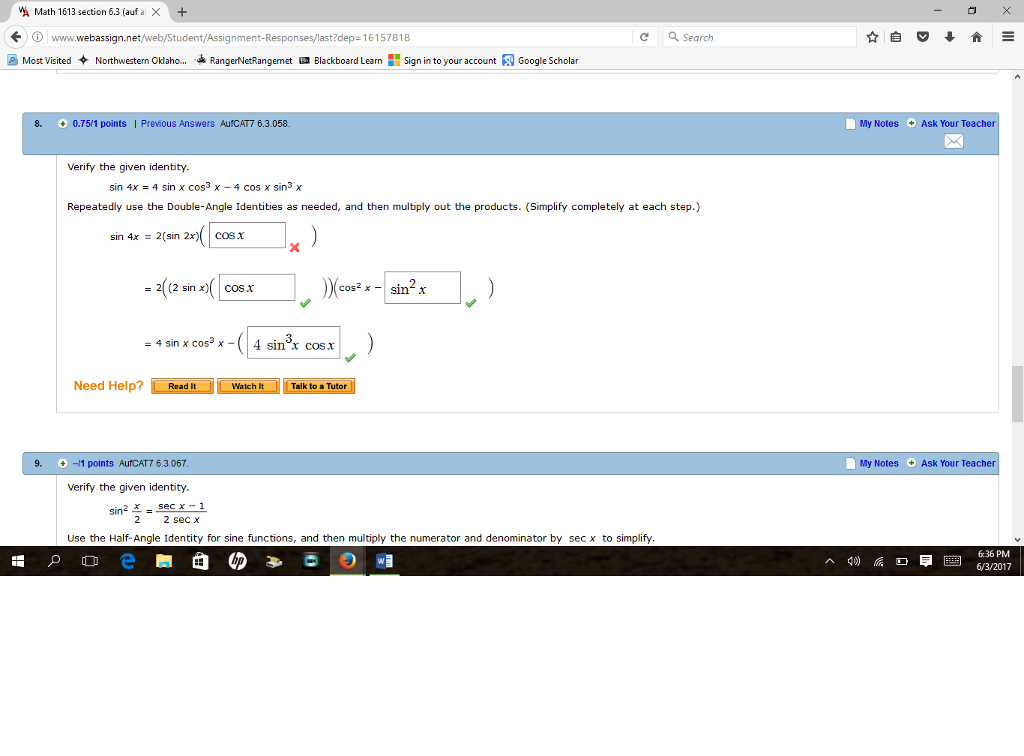
Task: Open Action Center notifications icon
Action: coord(925,561)
